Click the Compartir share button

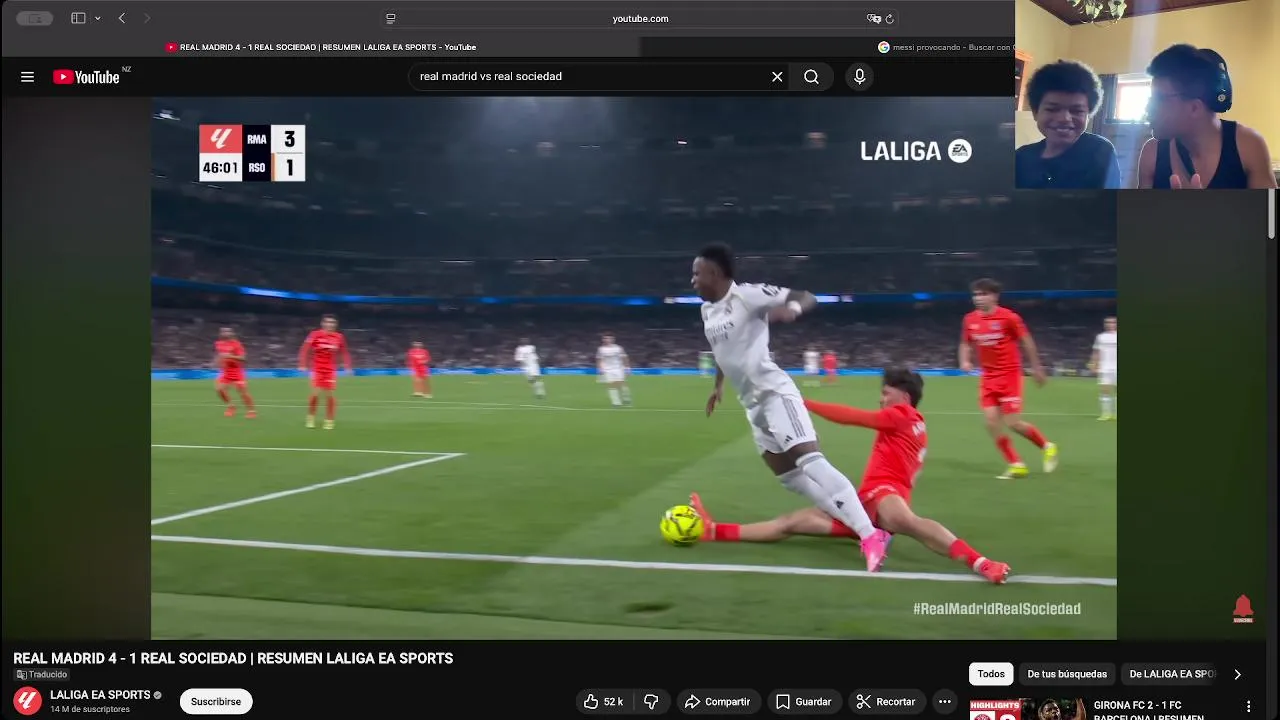[x=717, y=702]
